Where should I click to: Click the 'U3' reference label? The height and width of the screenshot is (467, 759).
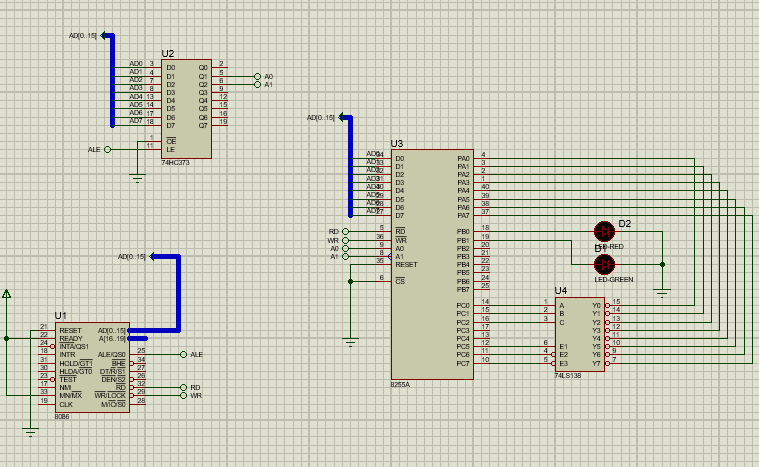click(396, 144)
